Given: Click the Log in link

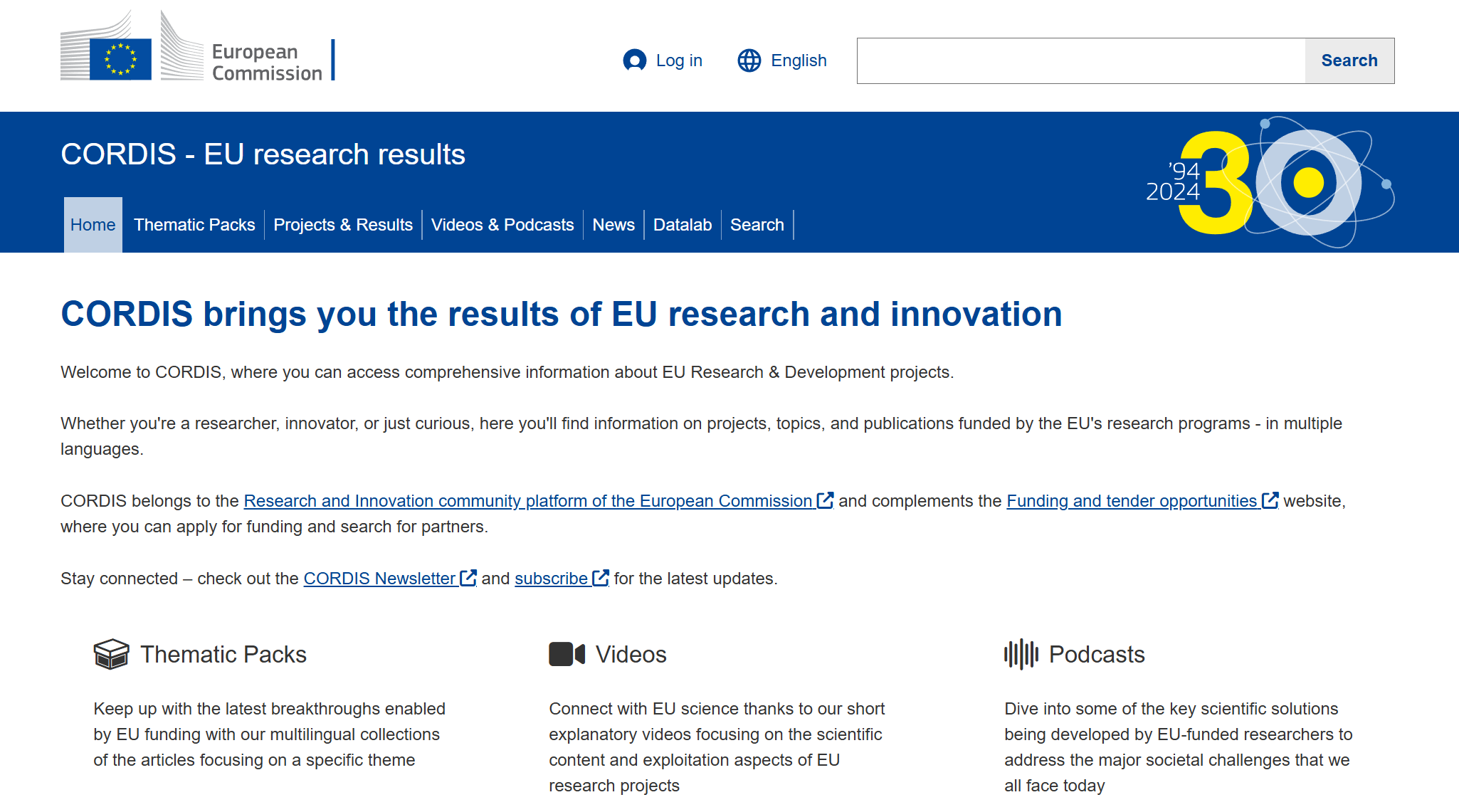Looking at the screenshot, I should click(x=678, y=60).
